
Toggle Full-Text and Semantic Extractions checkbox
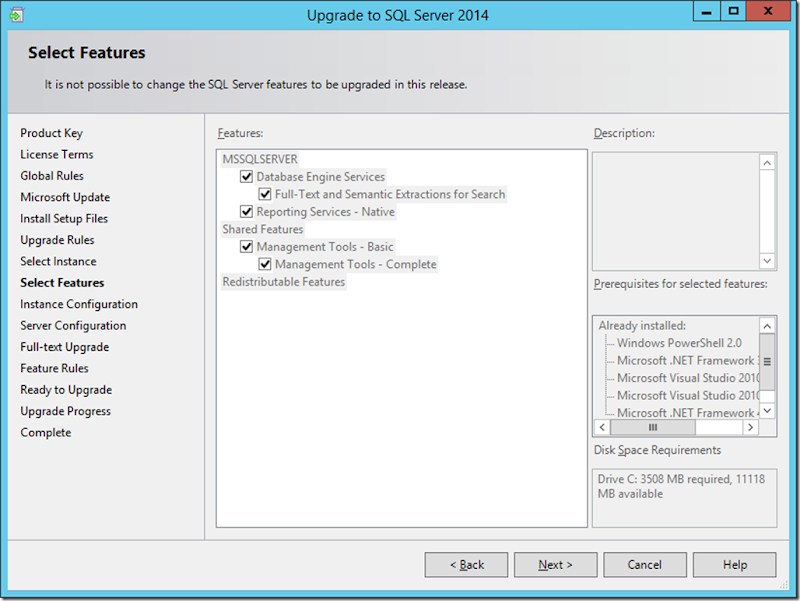click(265, 194)
